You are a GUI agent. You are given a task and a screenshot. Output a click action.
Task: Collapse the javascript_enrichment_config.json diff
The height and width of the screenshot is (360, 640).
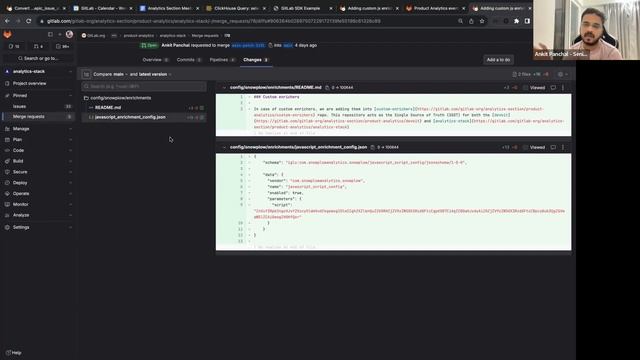point(224,147)
